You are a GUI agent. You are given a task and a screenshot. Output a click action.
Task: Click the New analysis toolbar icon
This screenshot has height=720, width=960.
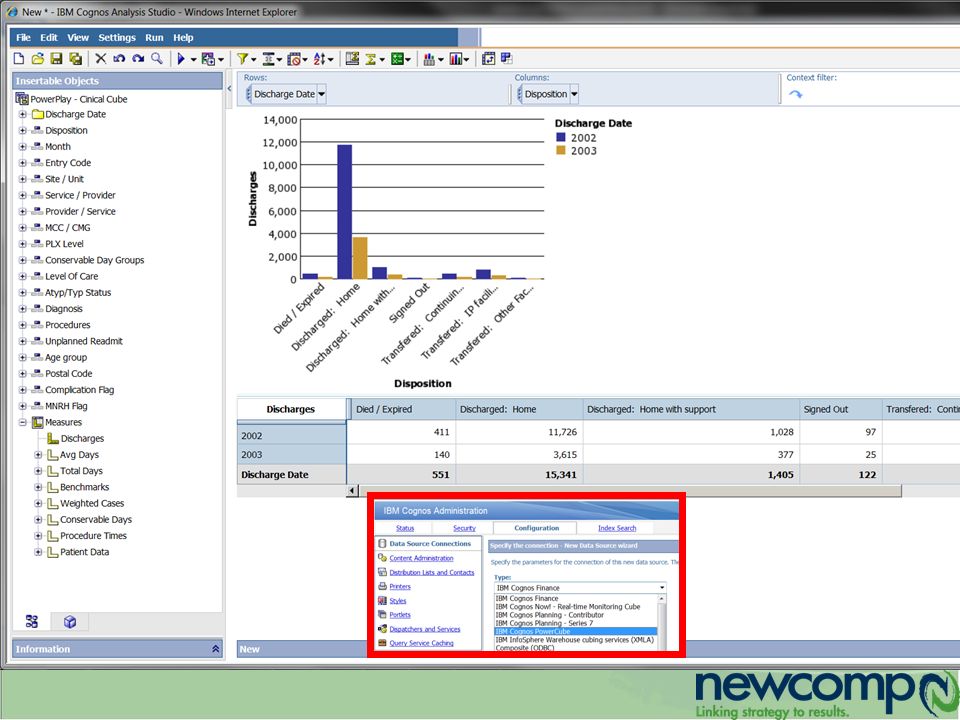click(19, 59)
